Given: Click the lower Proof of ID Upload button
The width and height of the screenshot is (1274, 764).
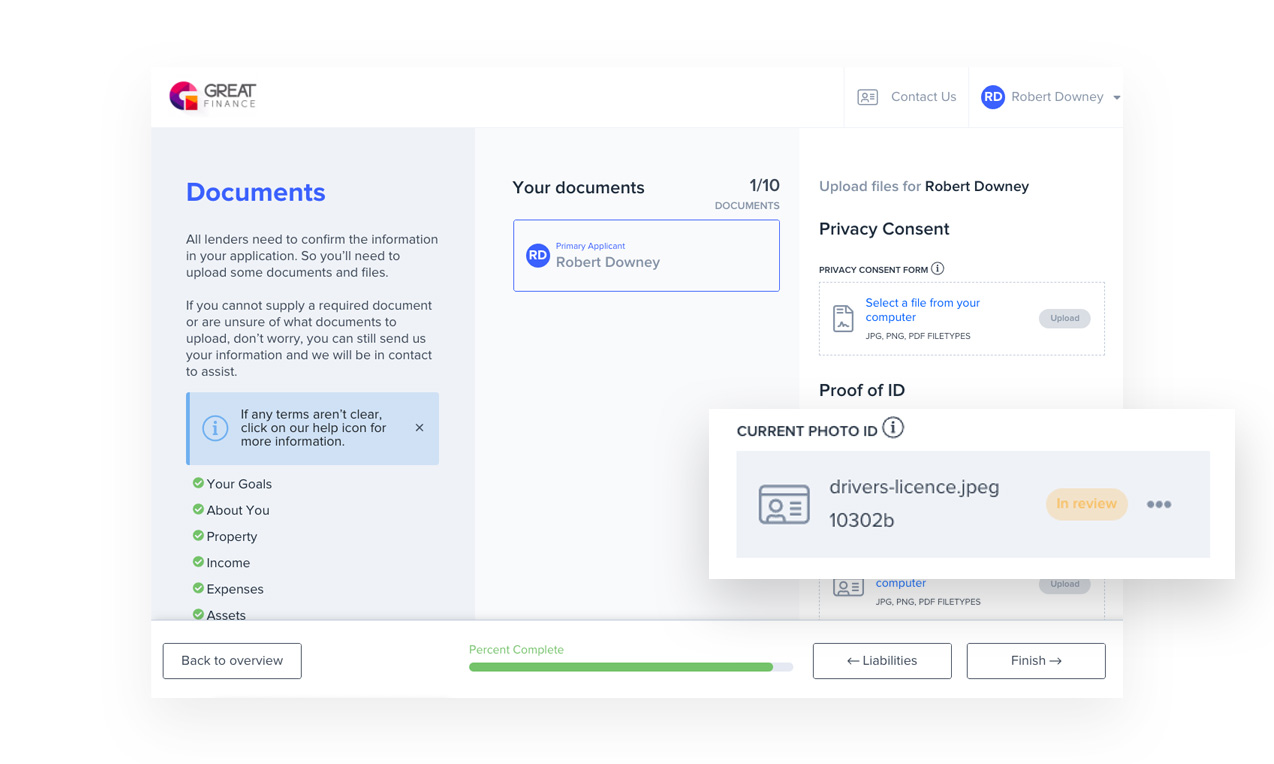Looking at the screenshot, I should coord(1064,584).
